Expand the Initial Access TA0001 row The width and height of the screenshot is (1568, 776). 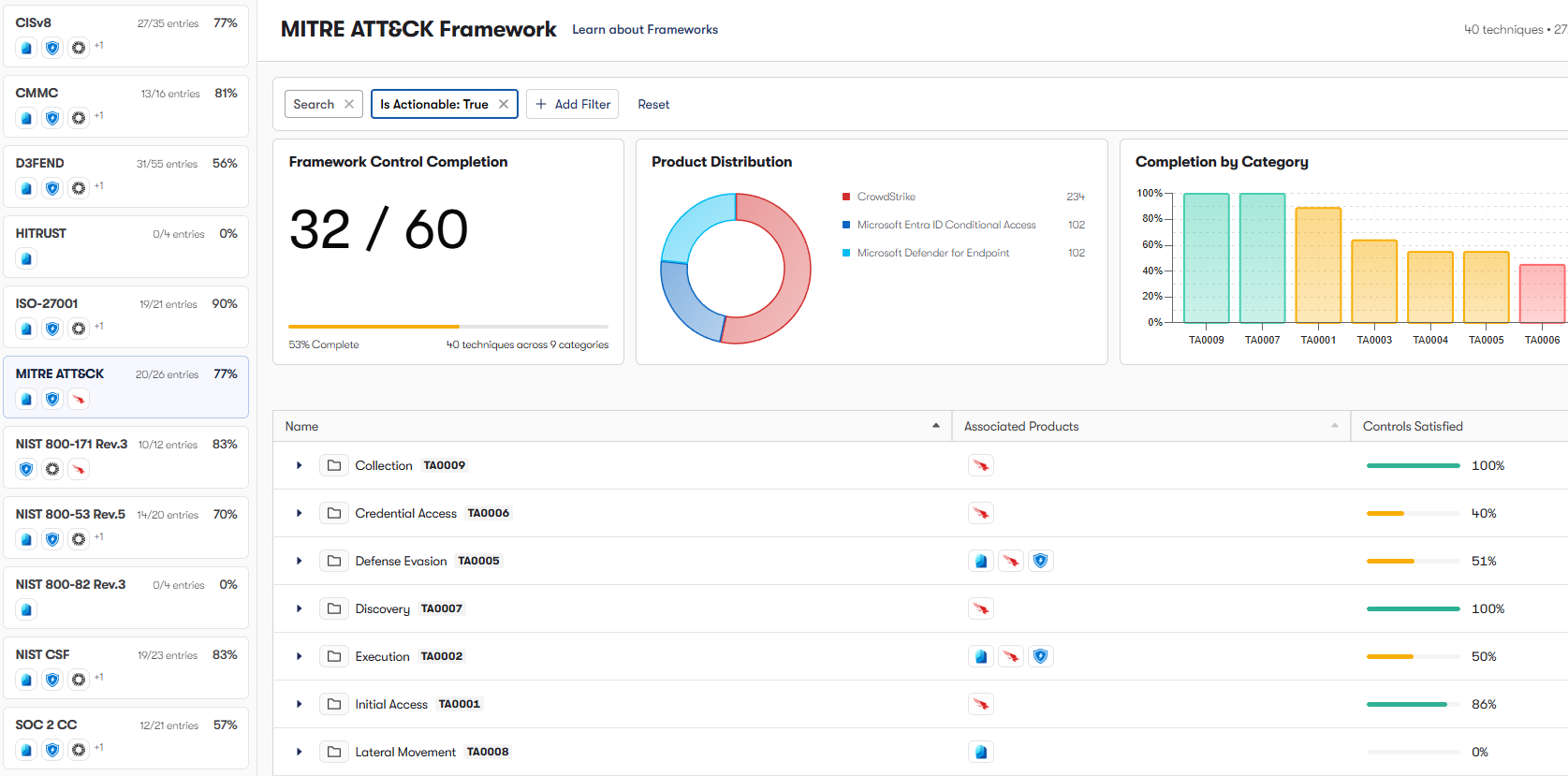[x=300, y=704]
